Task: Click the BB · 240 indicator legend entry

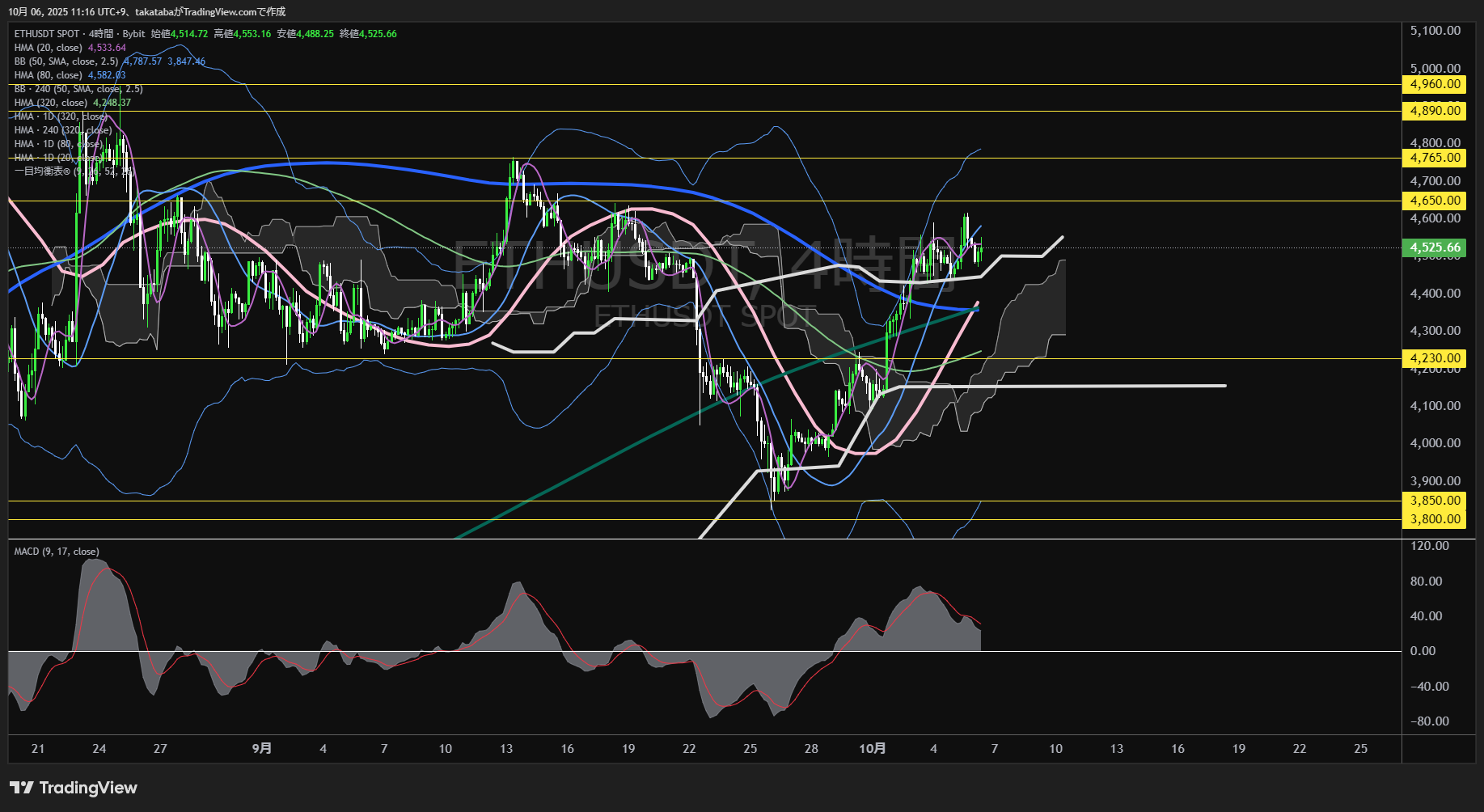Action: click(x=78, y=89)
